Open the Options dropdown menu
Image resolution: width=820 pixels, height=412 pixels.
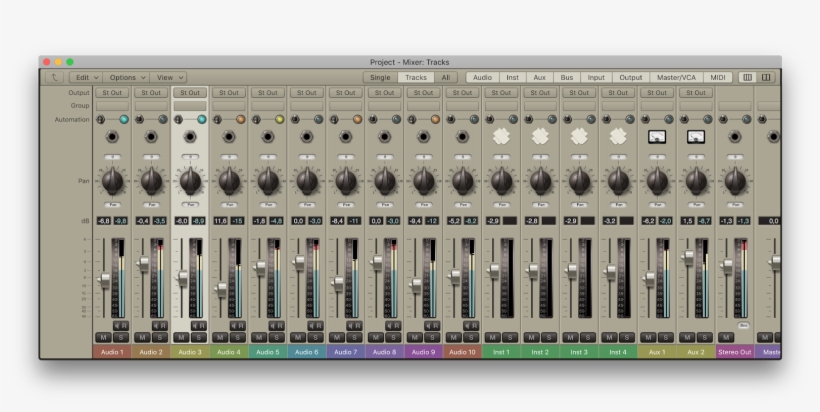pyautogui.click(x=126, y=77)
